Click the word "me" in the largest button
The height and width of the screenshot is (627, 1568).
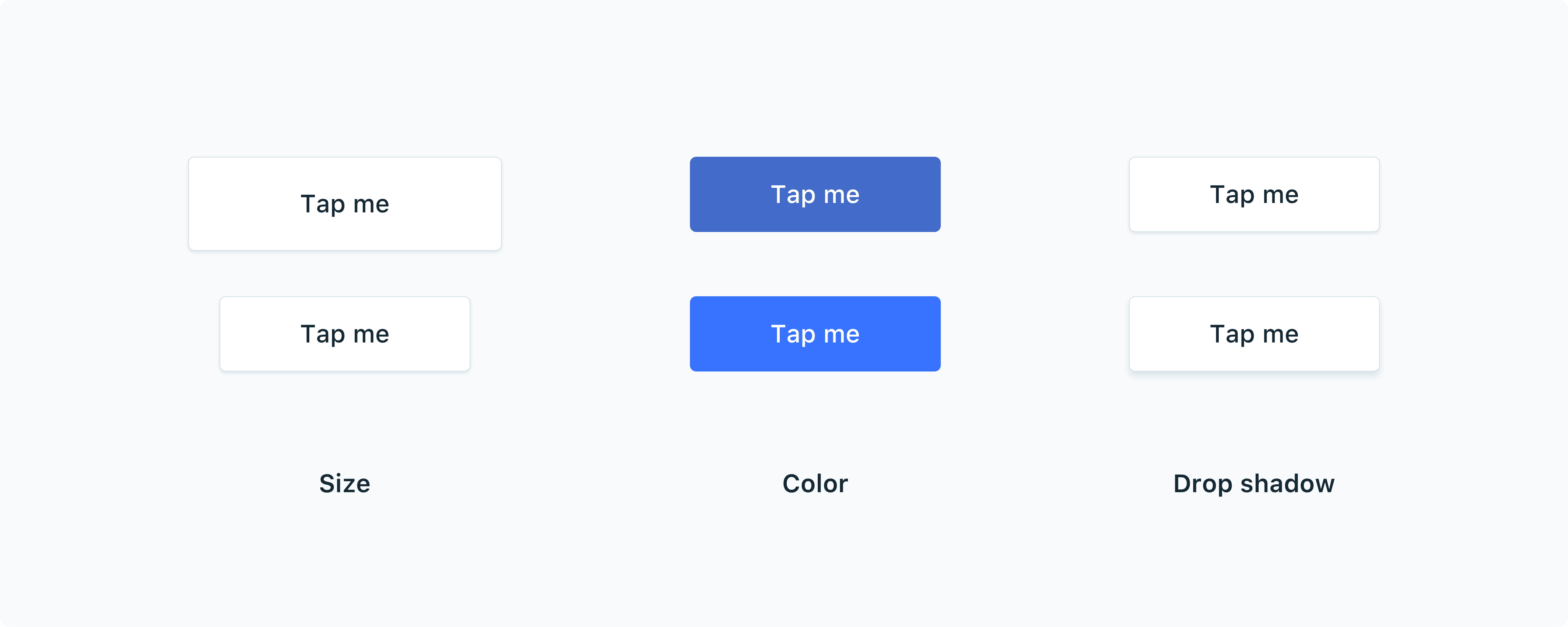point(371,205)
